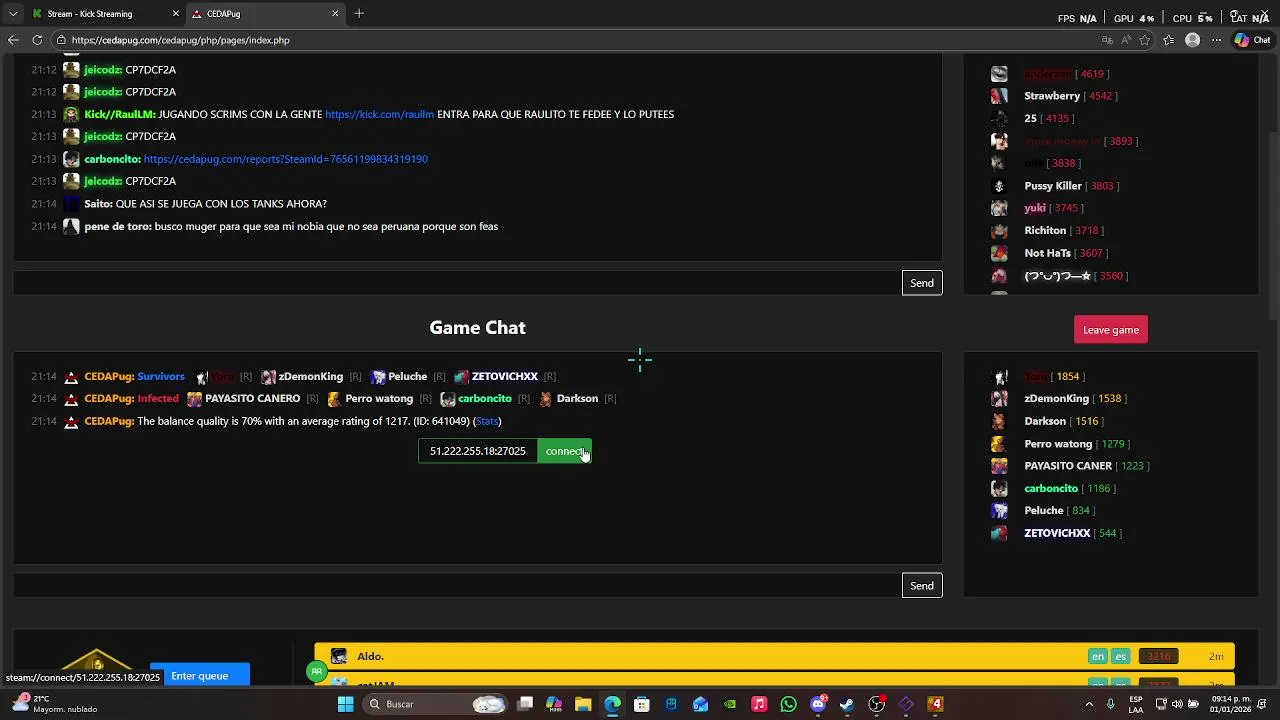Select carboncito [1186] in player list
This screenshot has height=720, width=1280.
(1053, 488)
